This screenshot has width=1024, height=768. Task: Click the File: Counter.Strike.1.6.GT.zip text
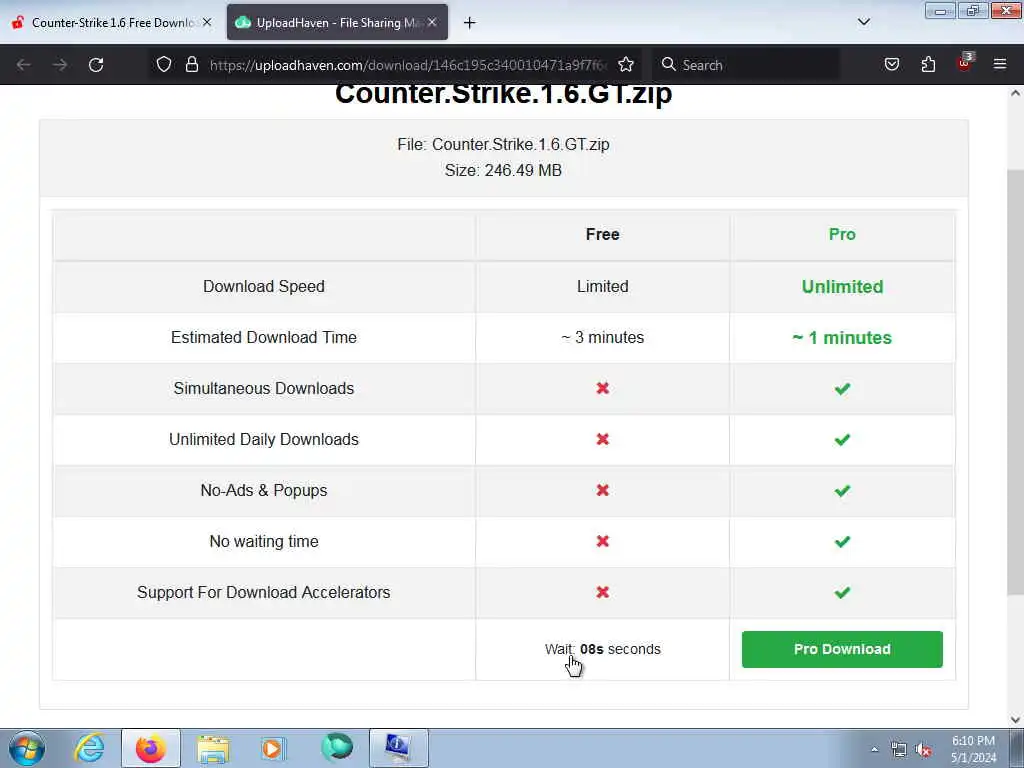click(x=503, y=144)
